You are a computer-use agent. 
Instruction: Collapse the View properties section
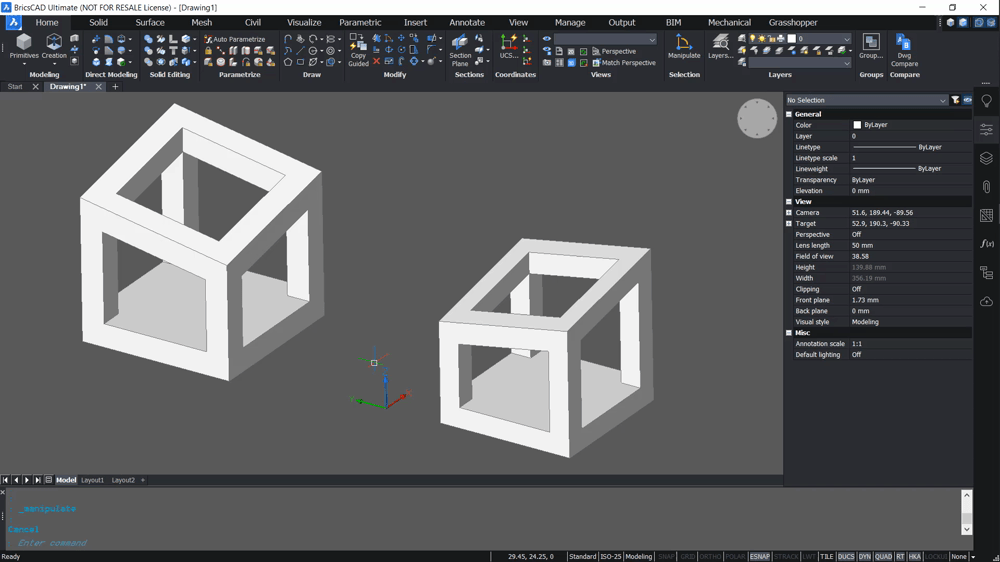(789, 202)
